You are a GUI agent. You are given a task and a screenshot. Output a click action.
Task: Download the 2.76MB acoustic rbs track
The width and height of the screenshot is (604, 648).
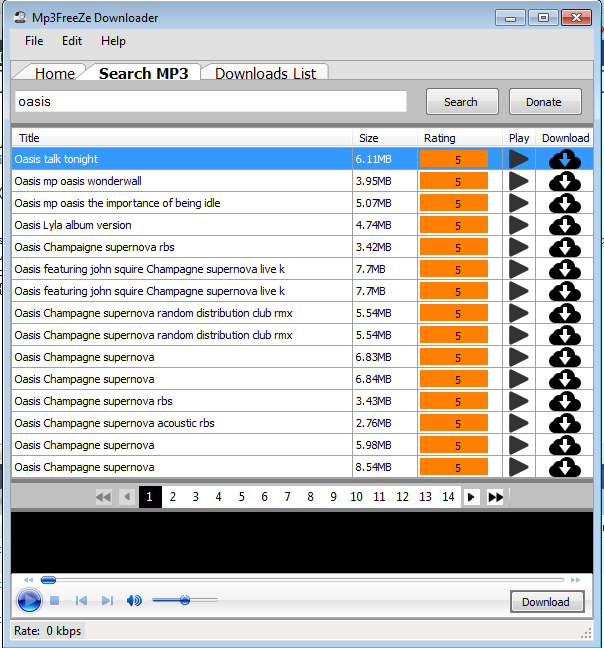tap(565, 424)
